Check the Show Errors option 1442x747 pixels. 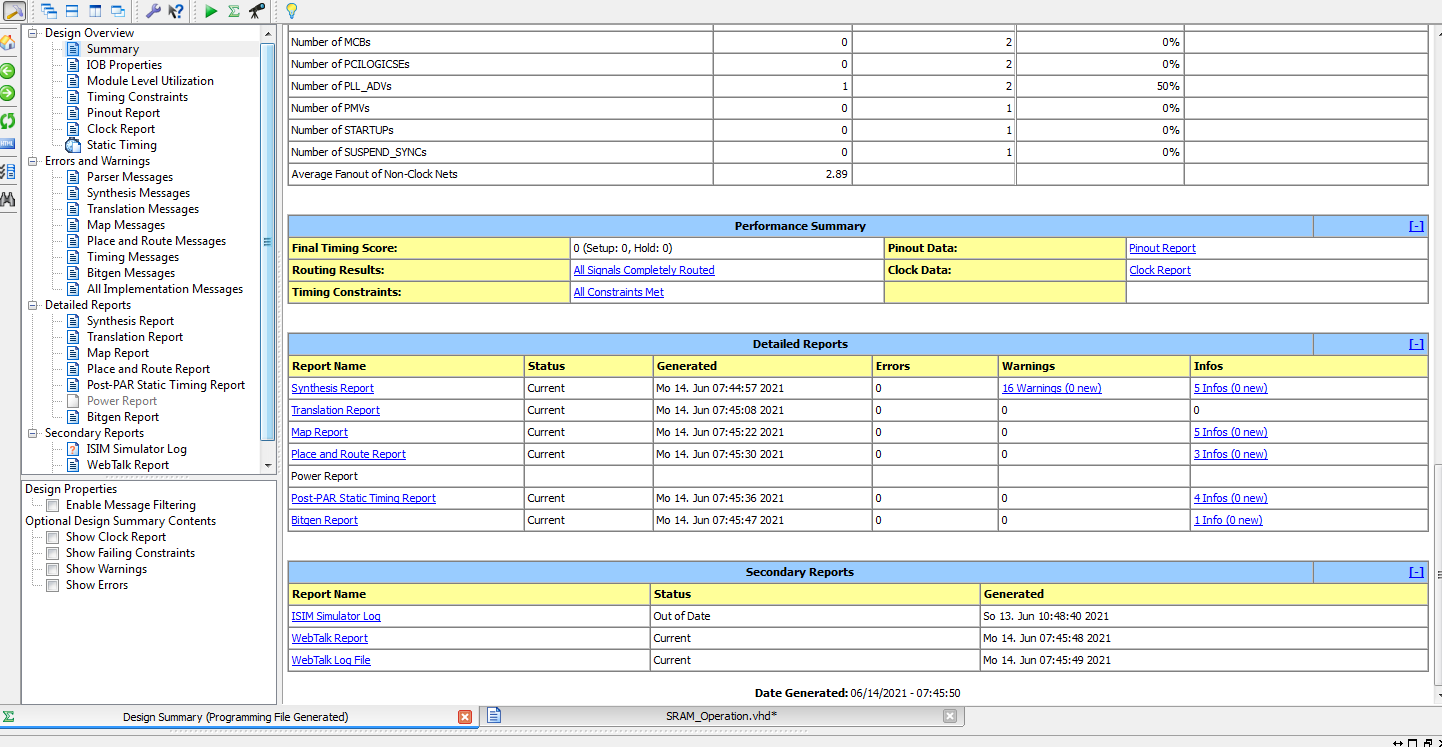pos(52,585)
